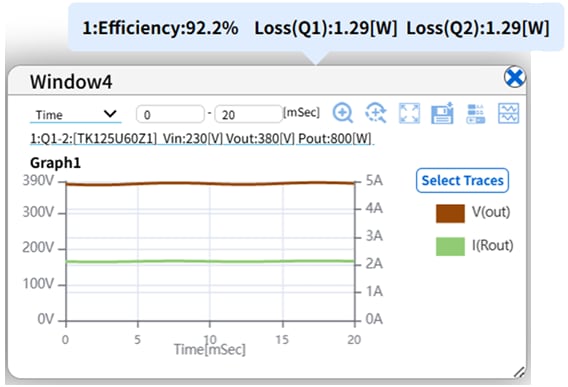Image resolution: width=568 pixels, height=387 pixels.
Task: Click the [mSec] unit label in the toolbar
Action: coord(301,112)
